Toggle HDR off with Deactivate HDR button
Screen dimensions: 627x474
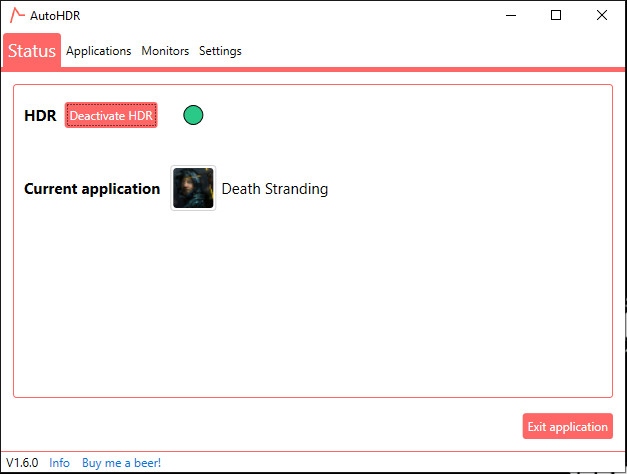pyautogui.click(x=111, y=115)
